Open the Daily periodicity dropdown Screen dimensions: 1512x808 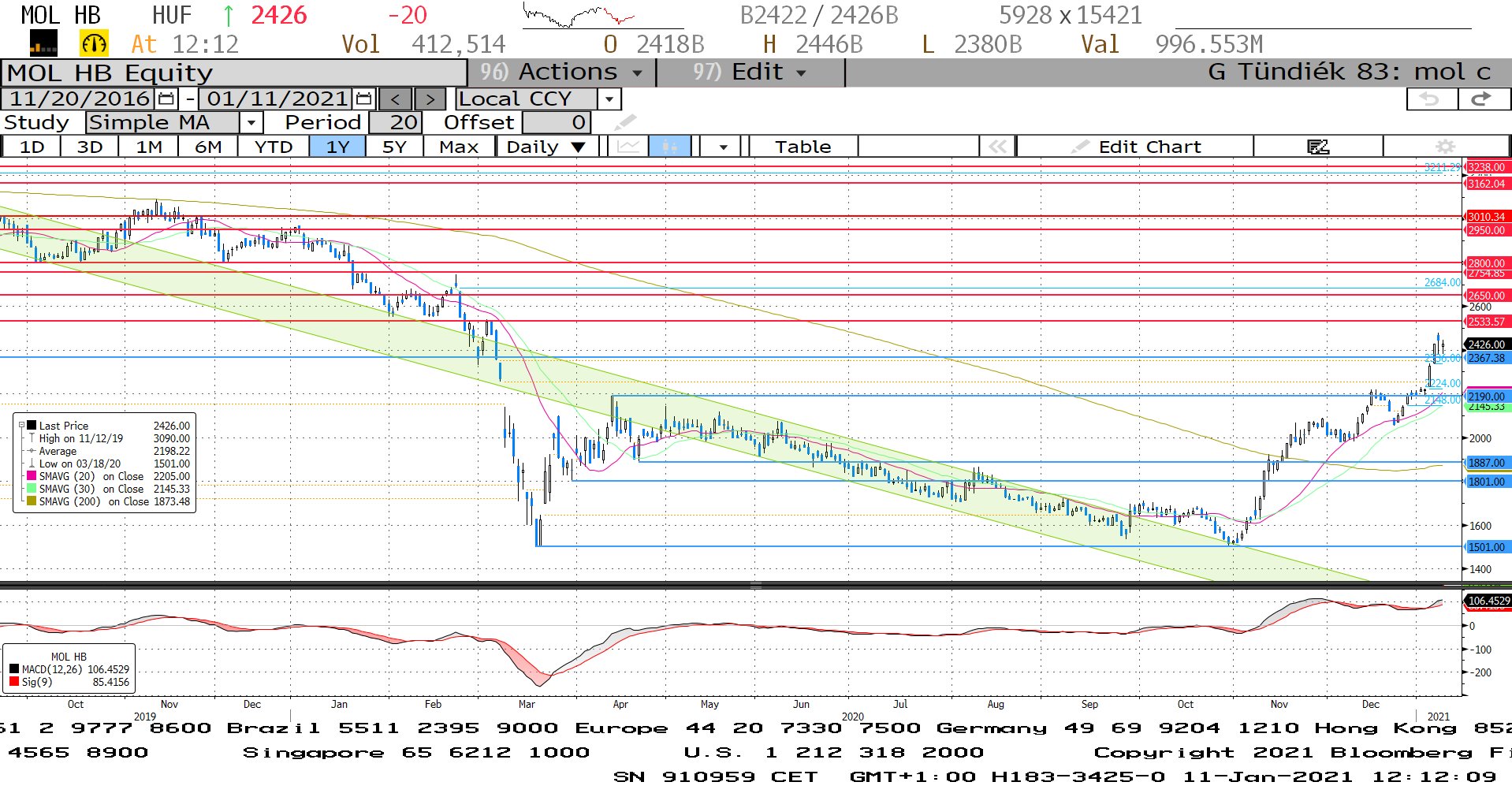point(546,147)
